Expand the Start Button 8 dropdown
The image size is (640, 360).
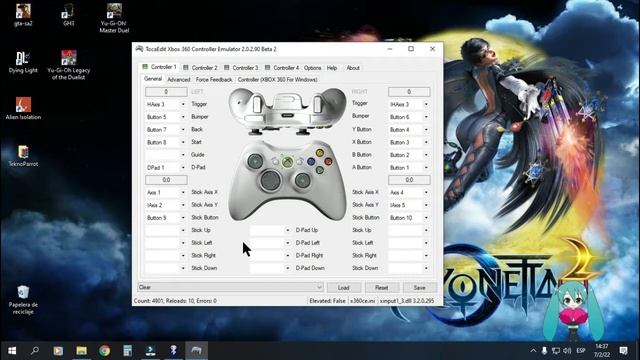click(183, 142)
